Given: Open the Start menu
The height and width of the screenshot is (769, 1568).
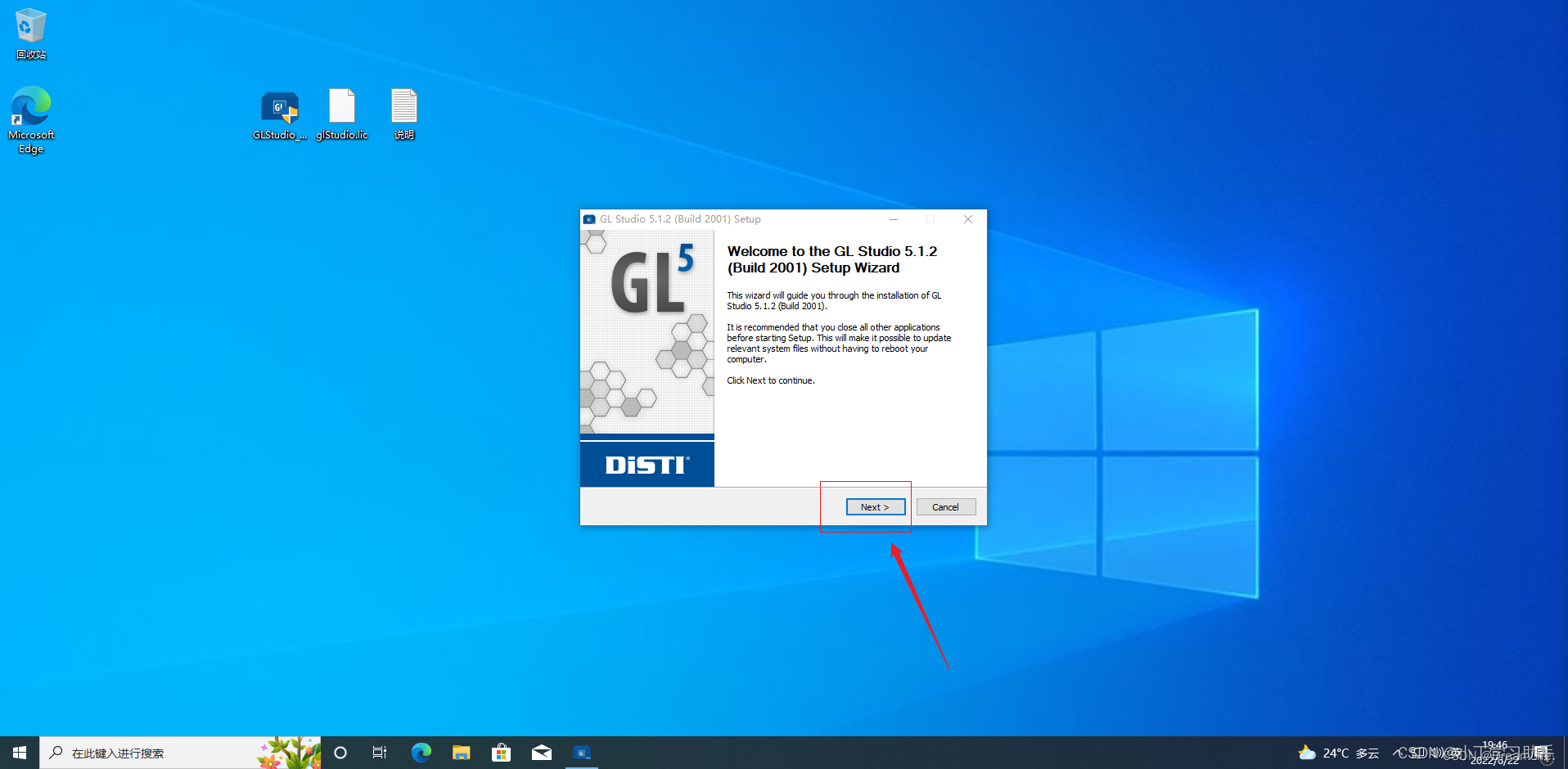Looking at the screenshot, I should point(18,753).
